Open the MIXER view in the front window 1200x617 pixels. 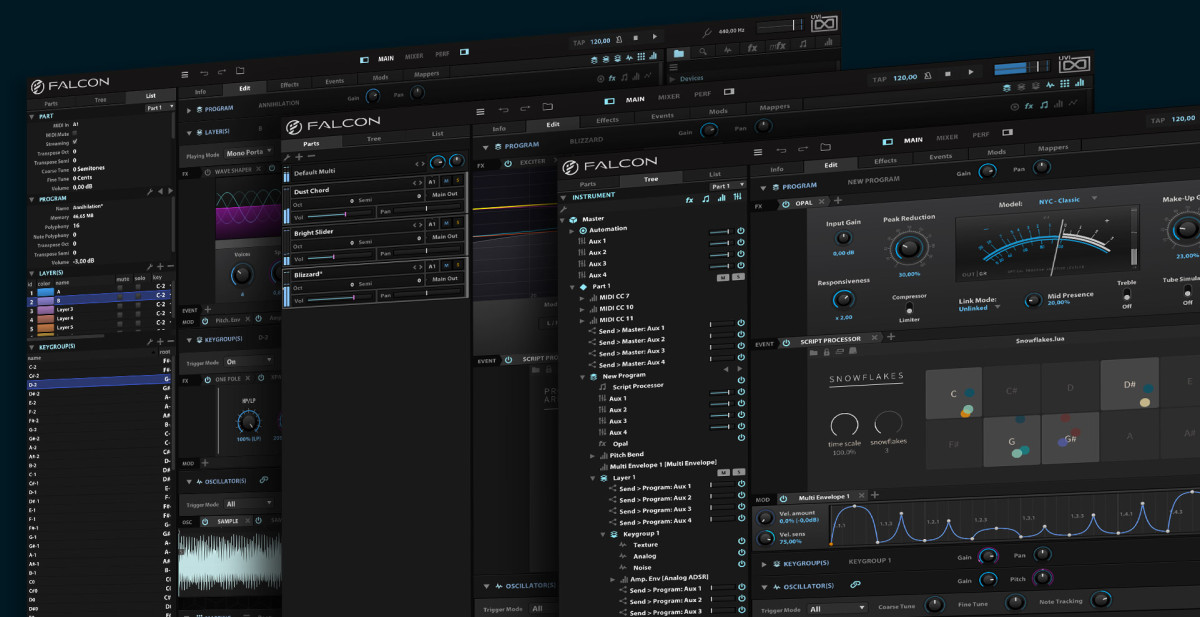pyautogui.click(x=946, y=138)
